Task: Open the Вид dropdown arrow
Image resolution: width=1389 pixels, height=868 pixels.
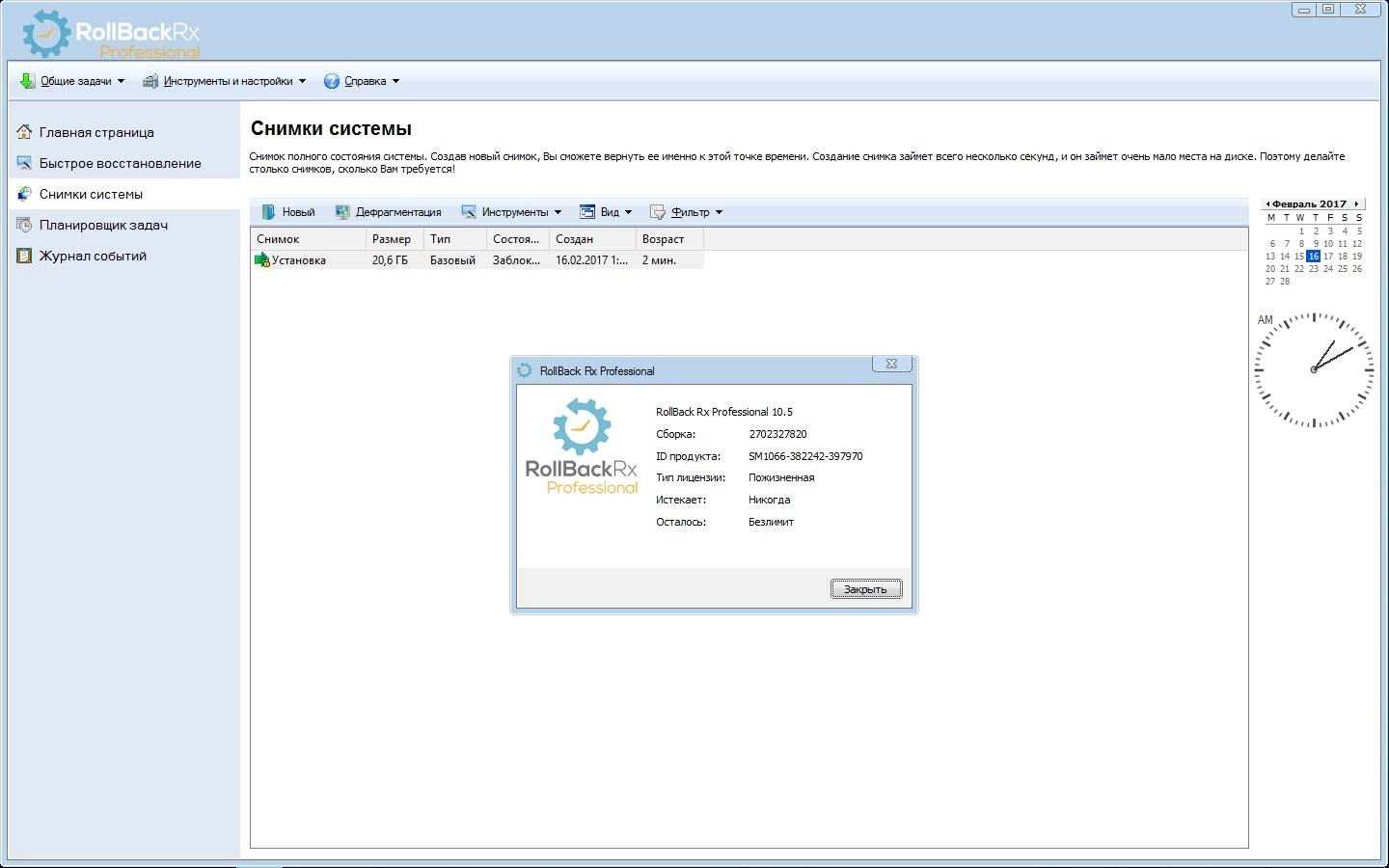Action: coord(628,212)
